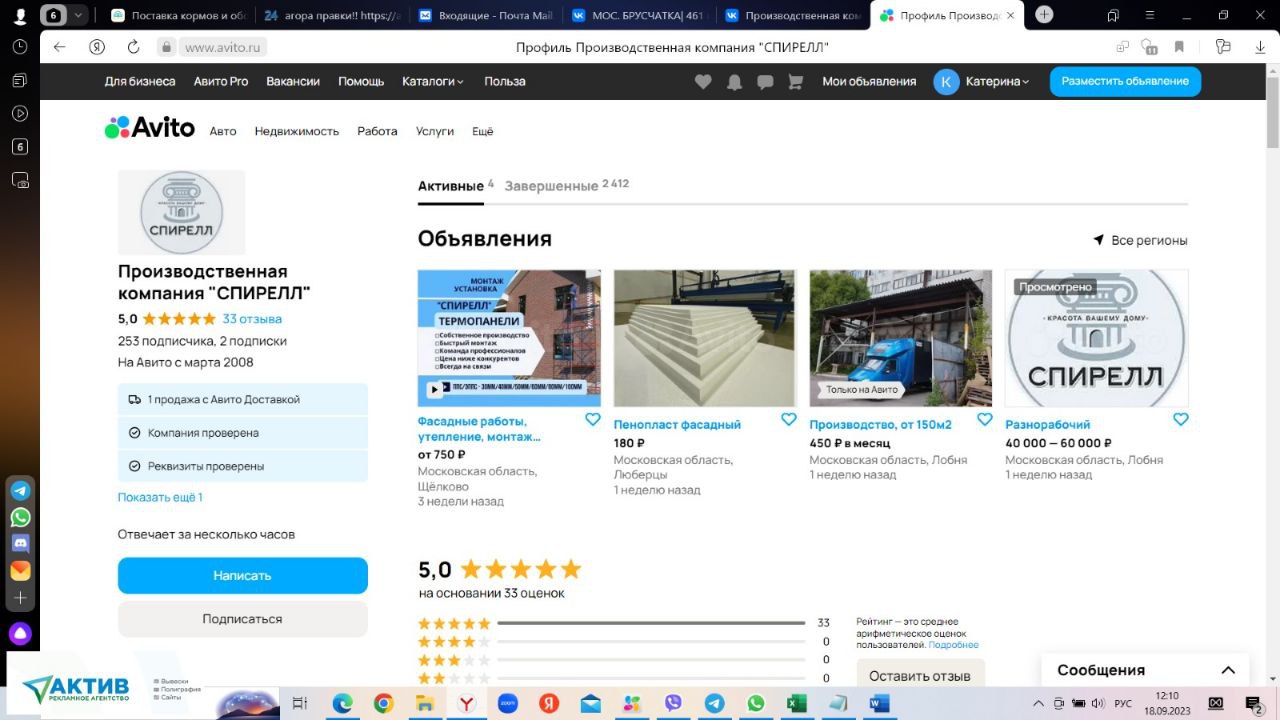Image resolution: width=1280 pixels, height=720 pixels.
Task: Add Пенопласт фасадный listing to favorites
Action: tap(788, 420)
